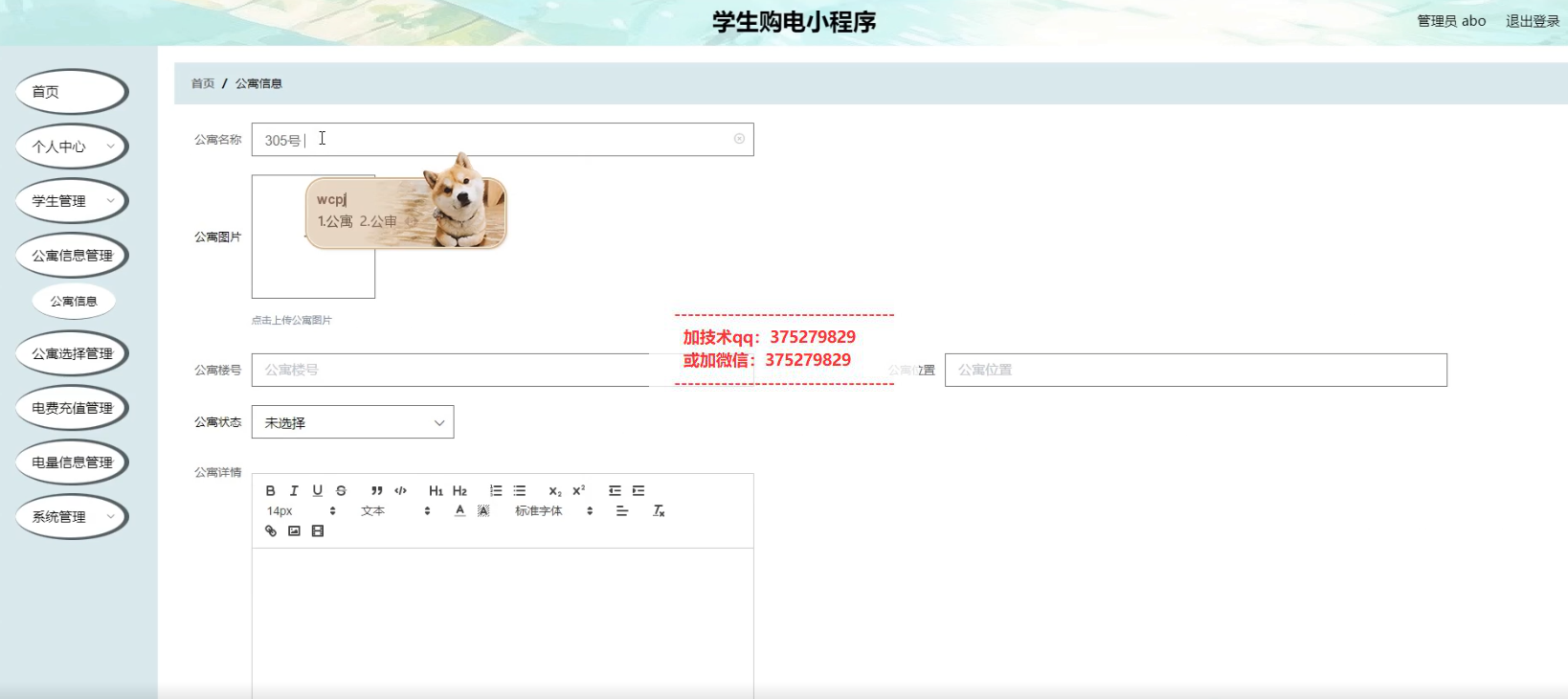Apply Heading 2 style
The height and width of the screenshot is (699, 1568).
(x=459, y=490)
